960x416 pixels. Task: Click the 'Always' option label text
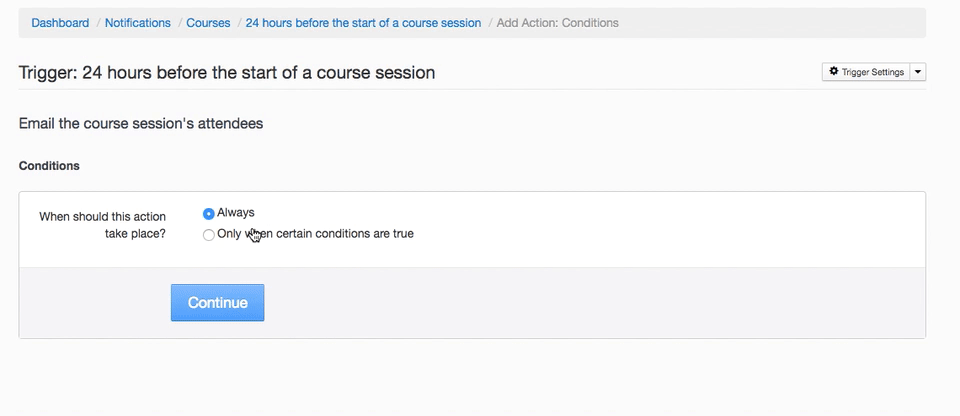coord(236,212)
